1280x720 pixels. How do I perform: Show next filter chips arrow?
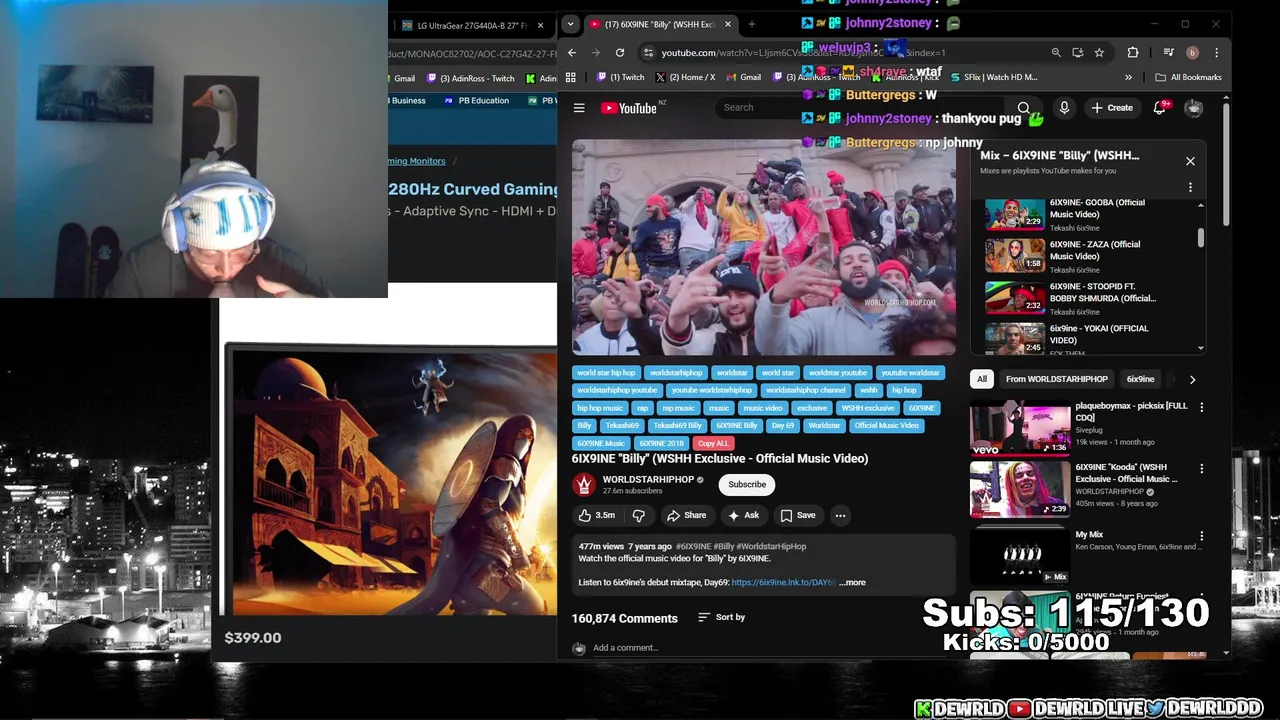coord(1192,379)
